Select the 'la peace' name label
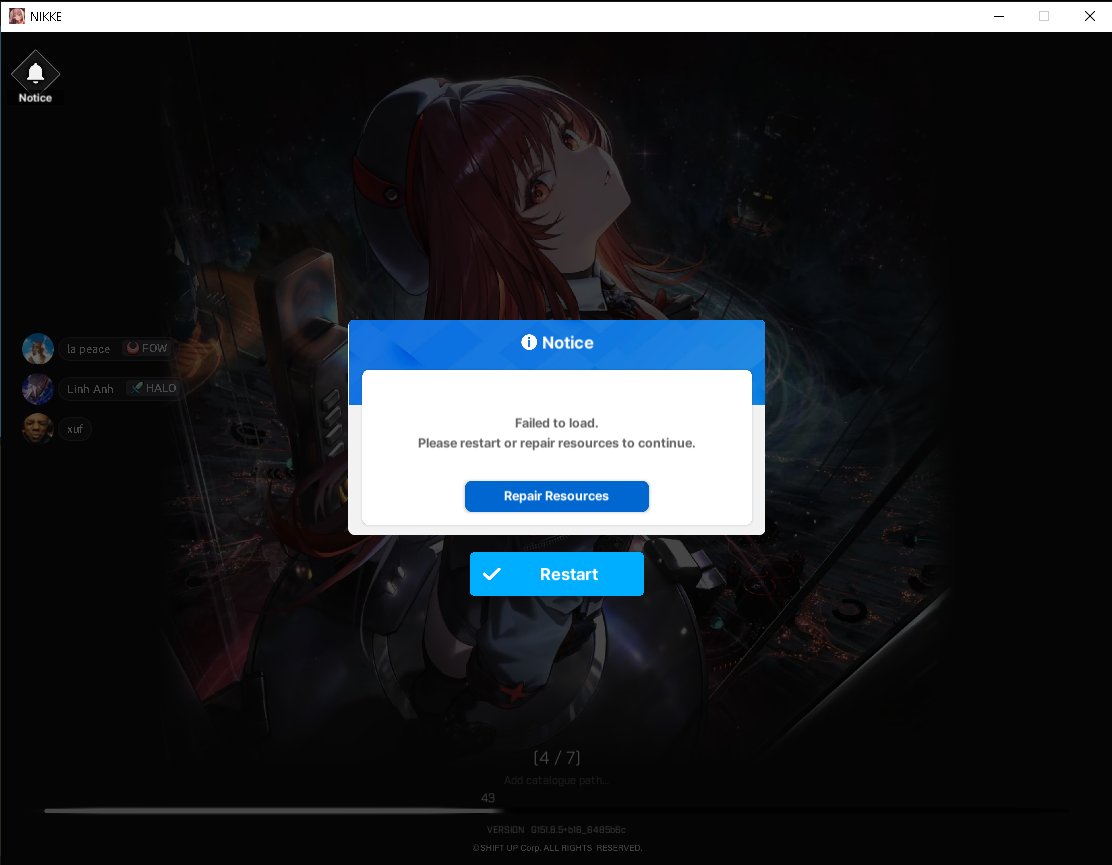The width and height of the screenshot is (1112, 865). tap(89, 349)
